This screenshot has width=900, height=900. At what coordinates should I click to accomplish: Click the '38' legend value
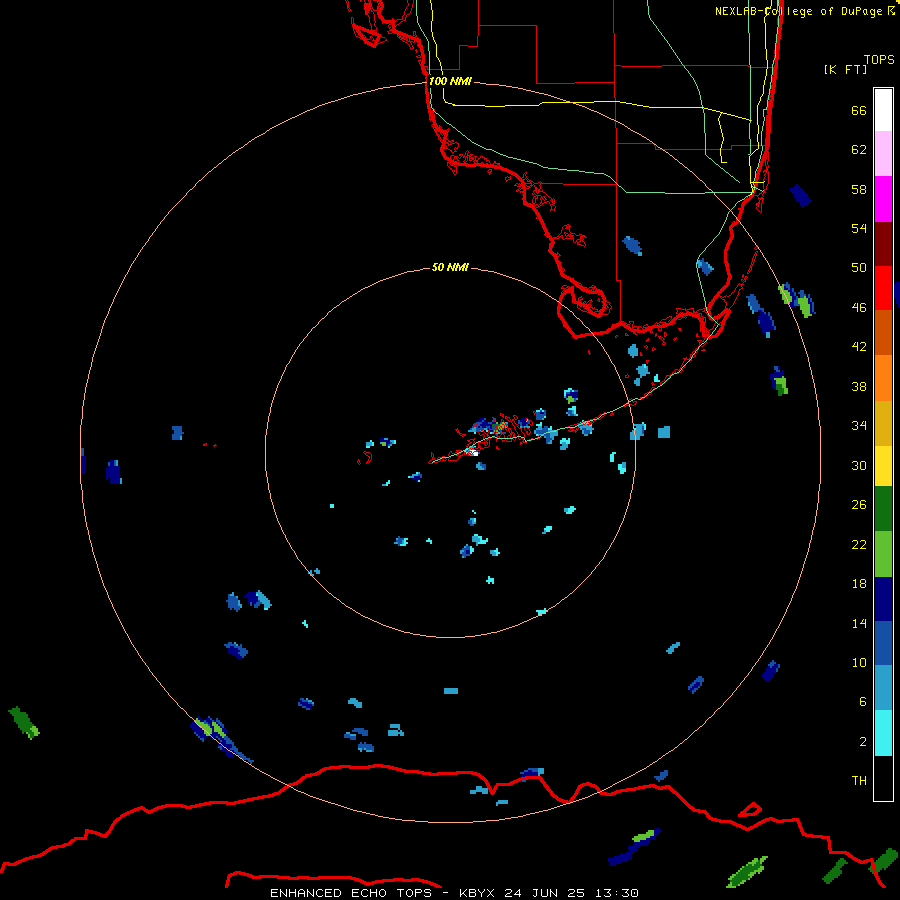[x=859, y=386]
